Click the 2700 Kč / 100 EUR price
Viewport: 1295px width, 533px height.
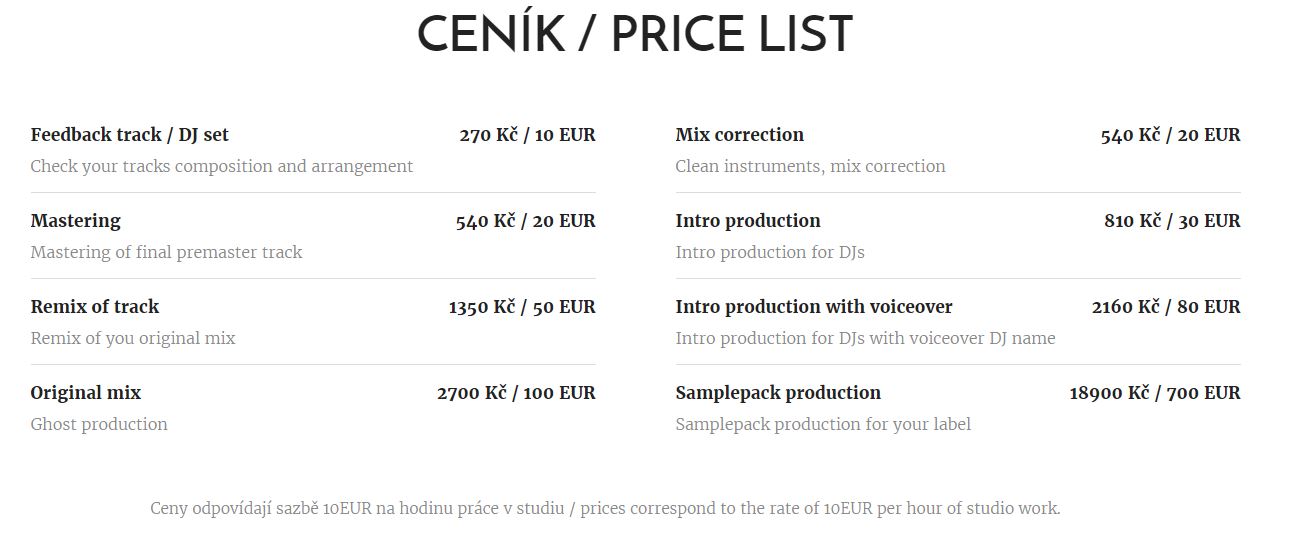516,393
